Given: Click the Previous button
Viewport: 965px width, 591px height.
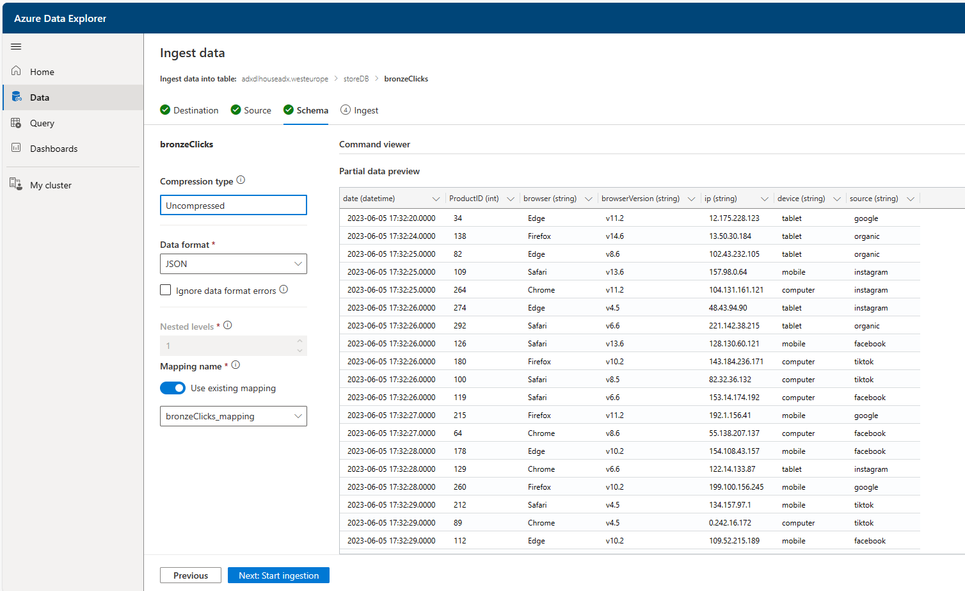Looking at the screenshot, I should pos(191,575).
